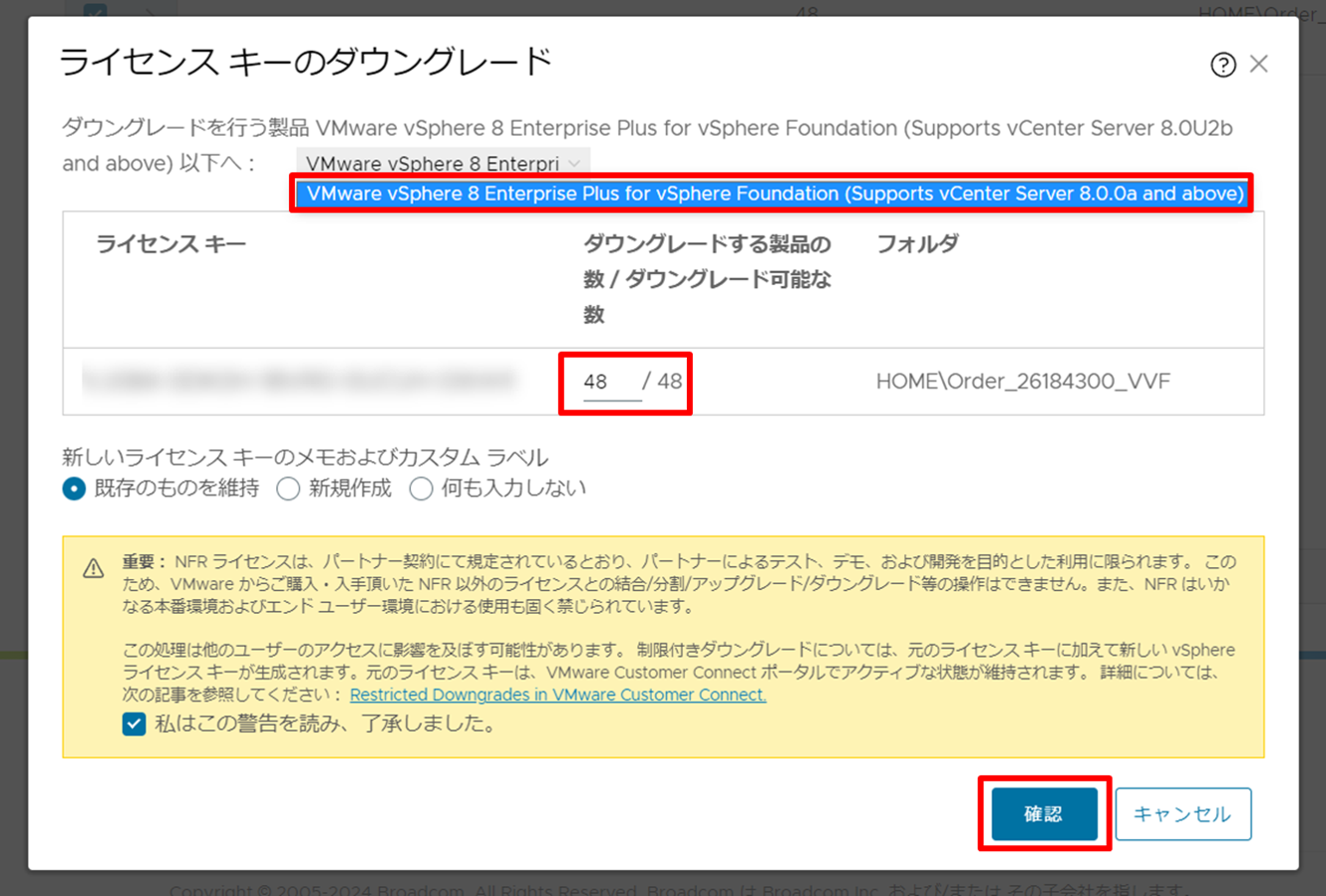Screen dimensions: 1326x896
Task: Click the downgrade quantity field showing 48
Action: (612, 382)
